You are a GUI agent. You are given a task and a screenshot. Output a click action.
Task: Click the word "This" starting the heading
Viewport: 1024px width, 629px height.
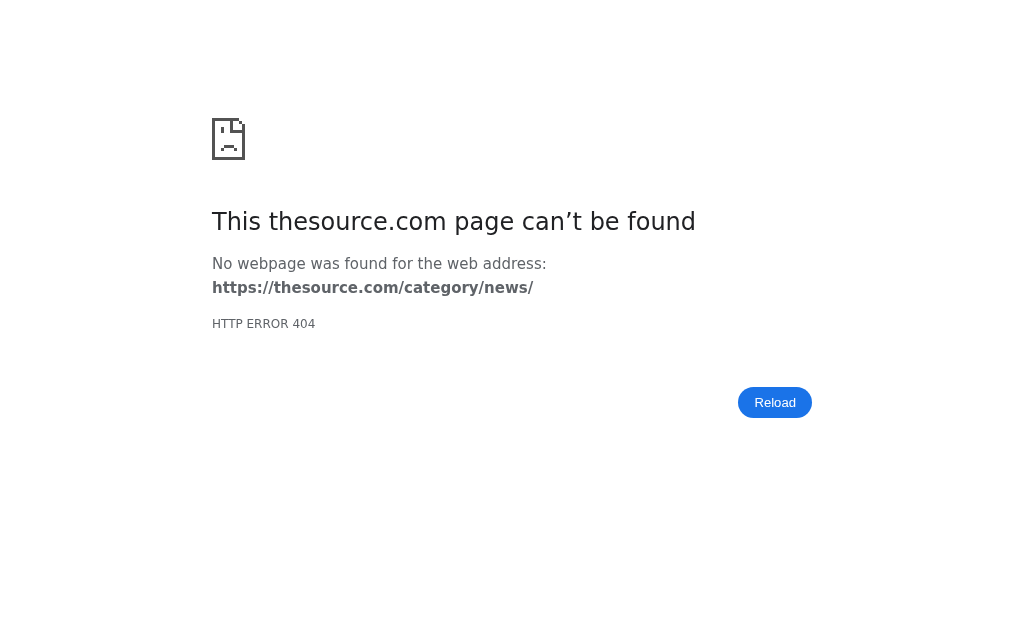point(236,221)
